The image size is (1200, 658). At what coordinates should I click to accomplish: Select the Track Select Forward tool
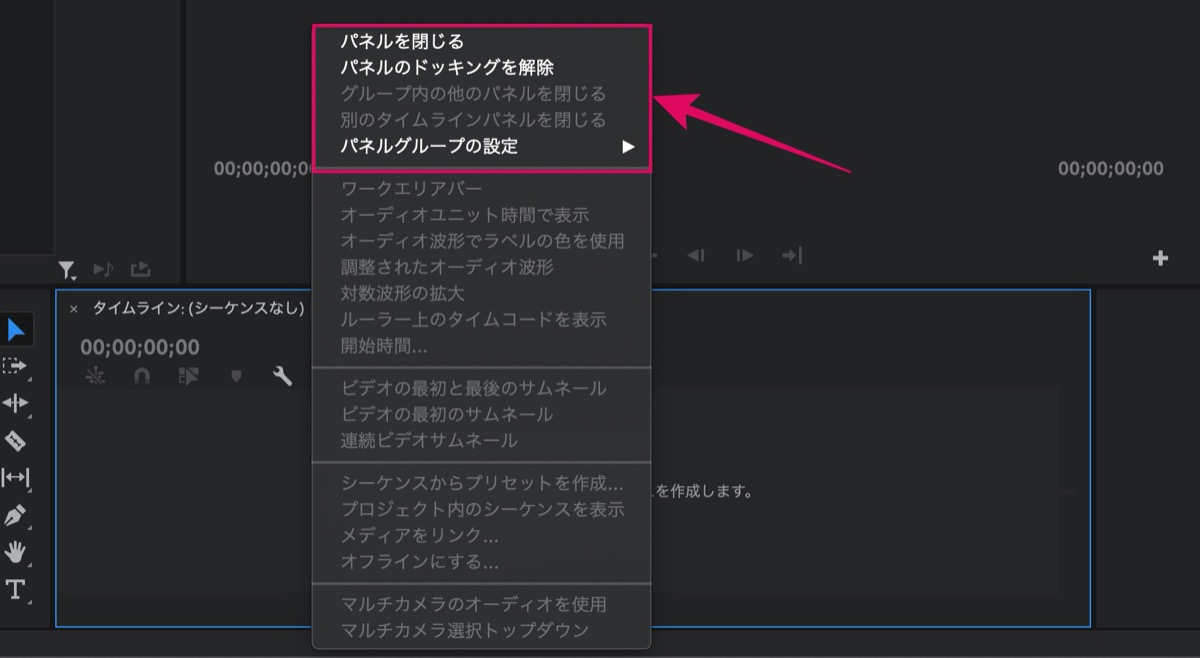click(15, 367)
